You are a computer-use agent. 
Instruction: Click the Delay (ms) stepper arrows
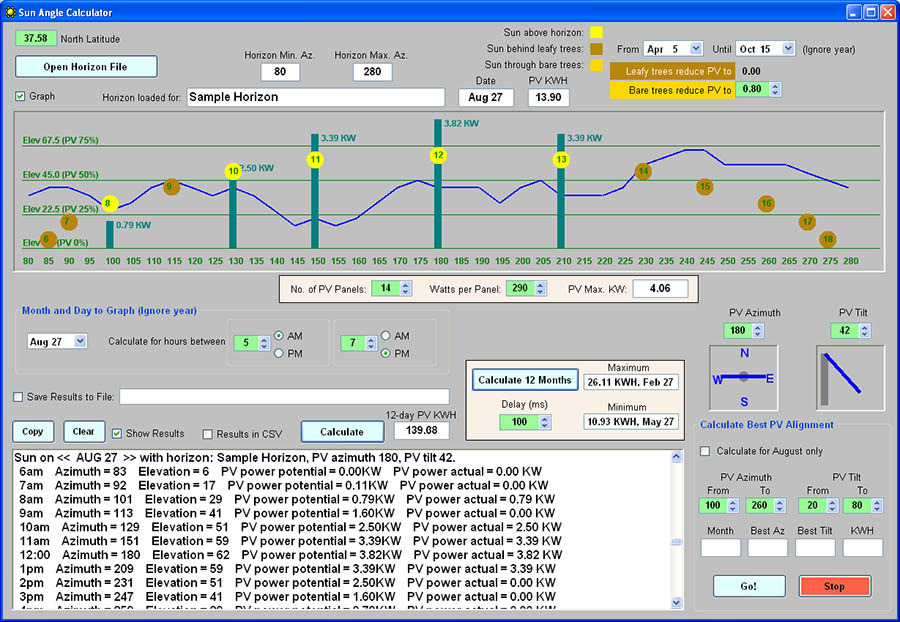point(545,422)
